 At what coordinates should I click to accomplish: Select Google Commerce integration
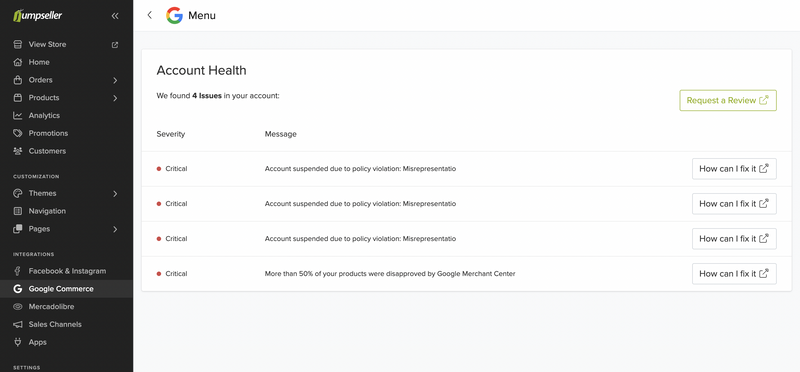point(66,289)
